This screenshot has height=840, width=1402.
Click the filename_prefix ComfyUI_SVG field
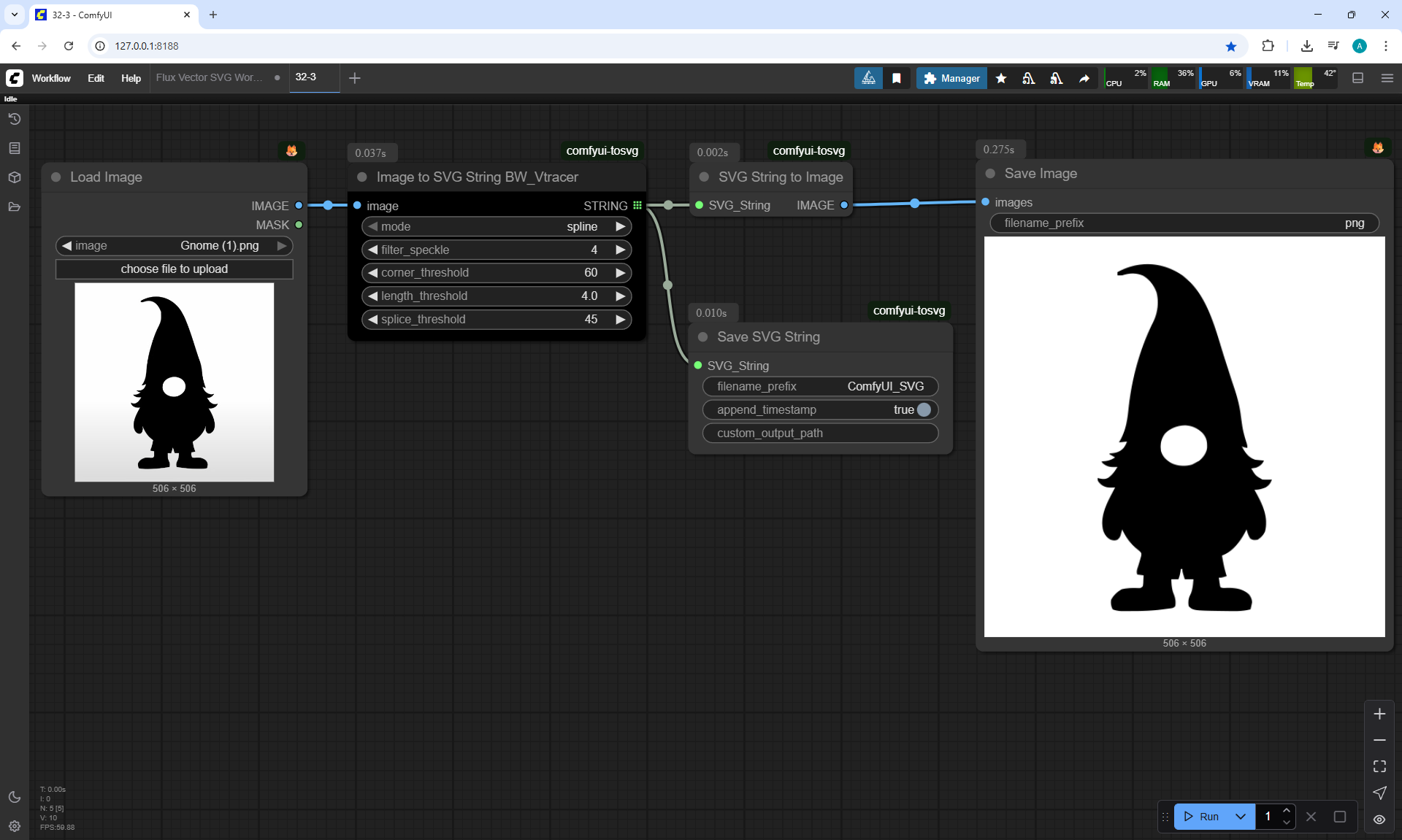coord(820,386)
